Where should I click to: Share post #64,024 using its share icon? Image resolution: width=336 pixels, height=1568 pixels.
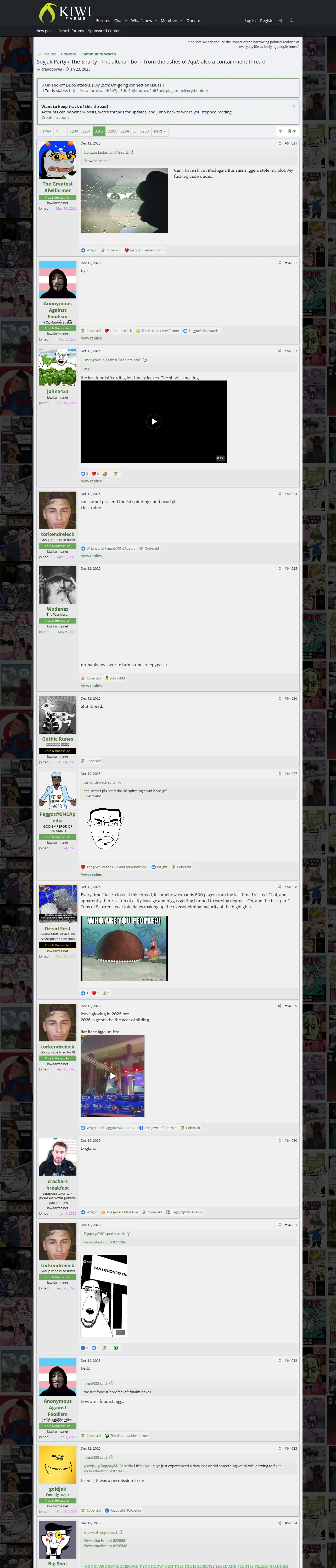click(x=279, y=494)
